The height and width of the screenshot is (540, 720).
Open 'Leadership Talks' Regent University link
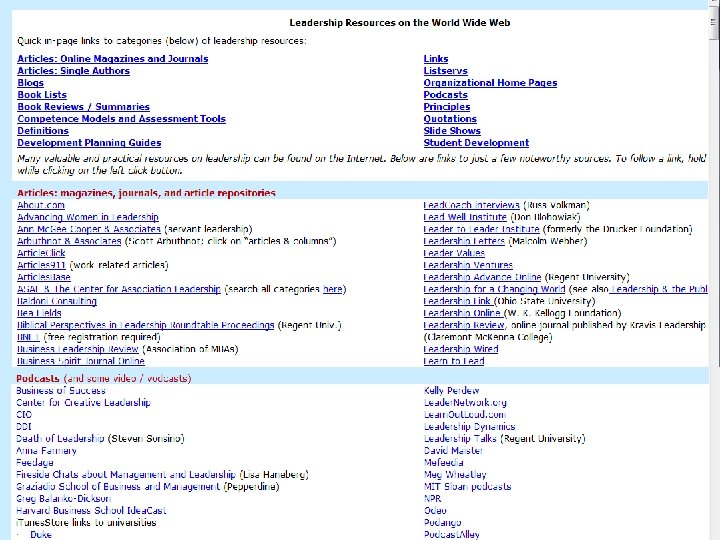[x=460, y=438]
